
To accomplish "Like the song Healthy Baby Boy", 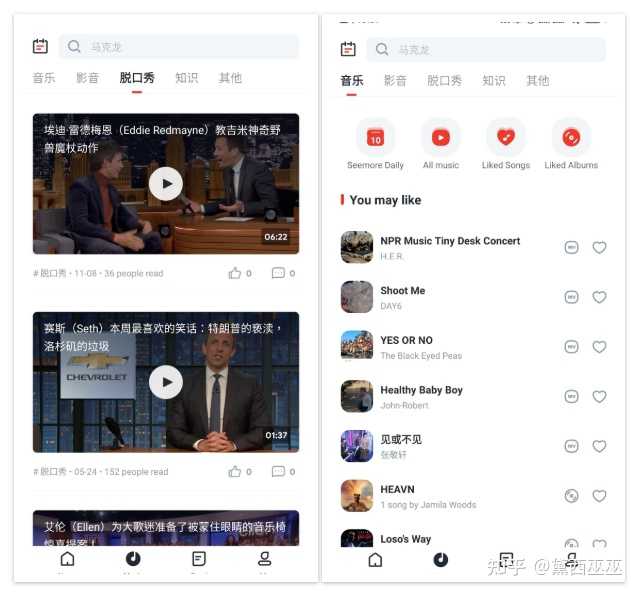I will 599,396.
